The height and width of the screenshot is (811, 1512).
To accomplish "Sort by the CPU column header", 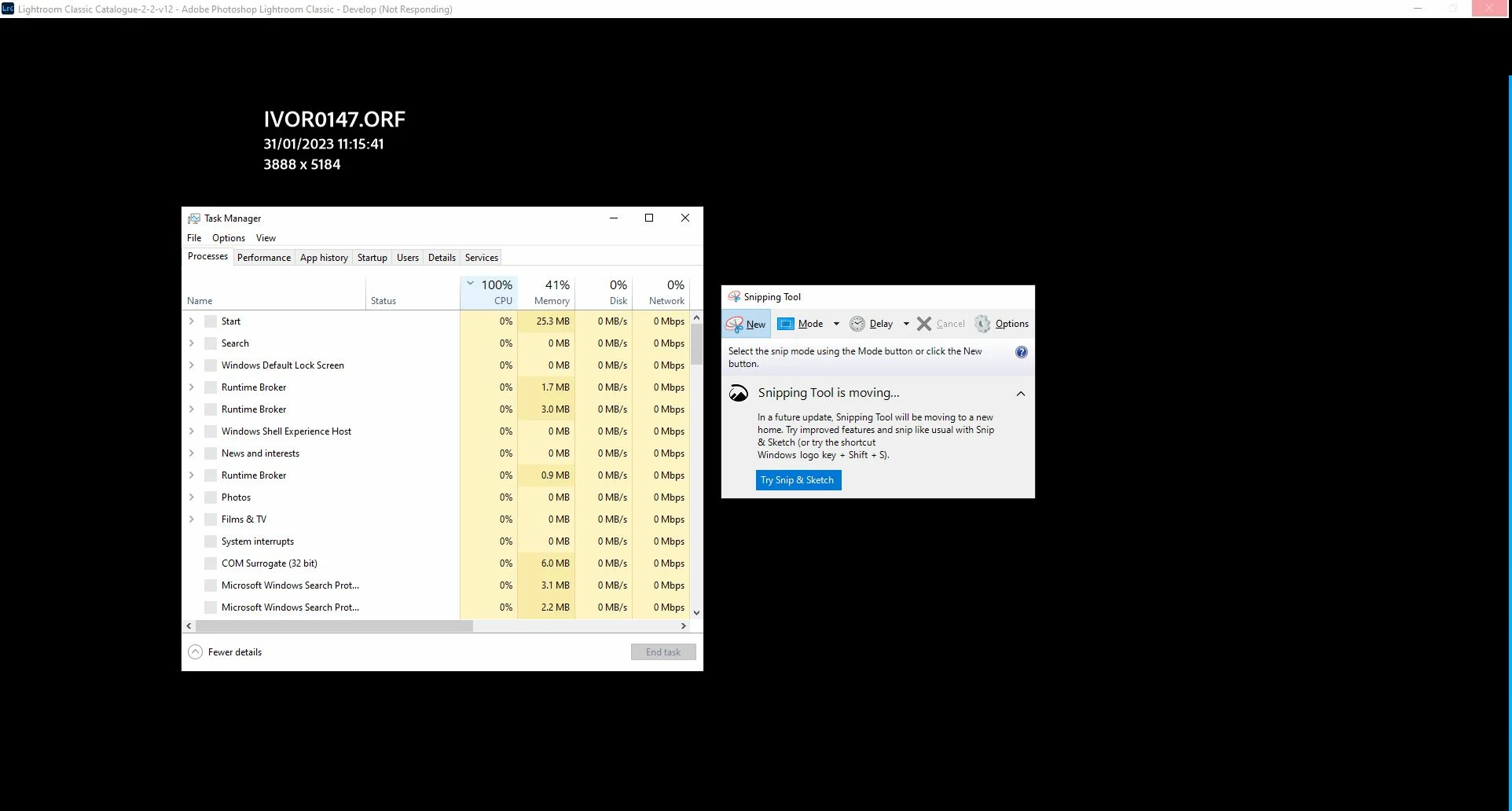I will coord(489,292).
